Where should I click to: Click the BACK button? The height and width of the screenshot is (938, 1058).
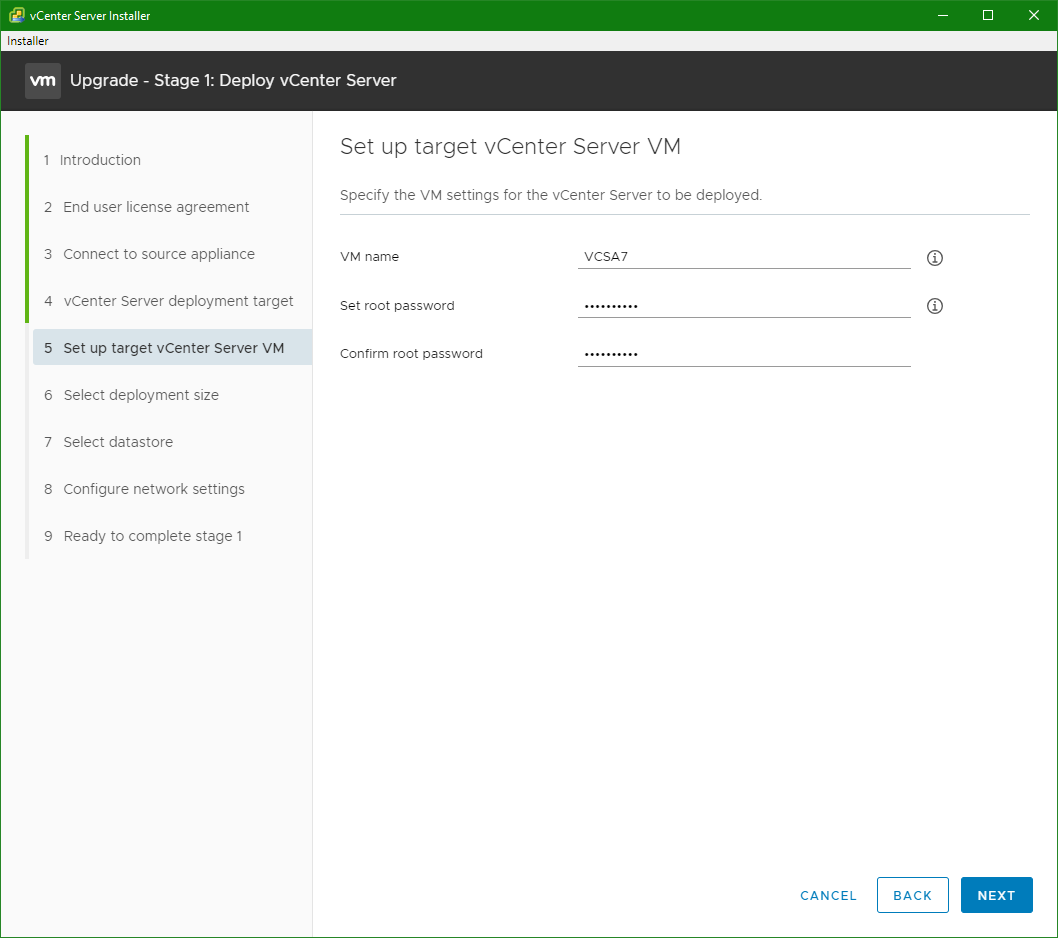tap(912, 895)
